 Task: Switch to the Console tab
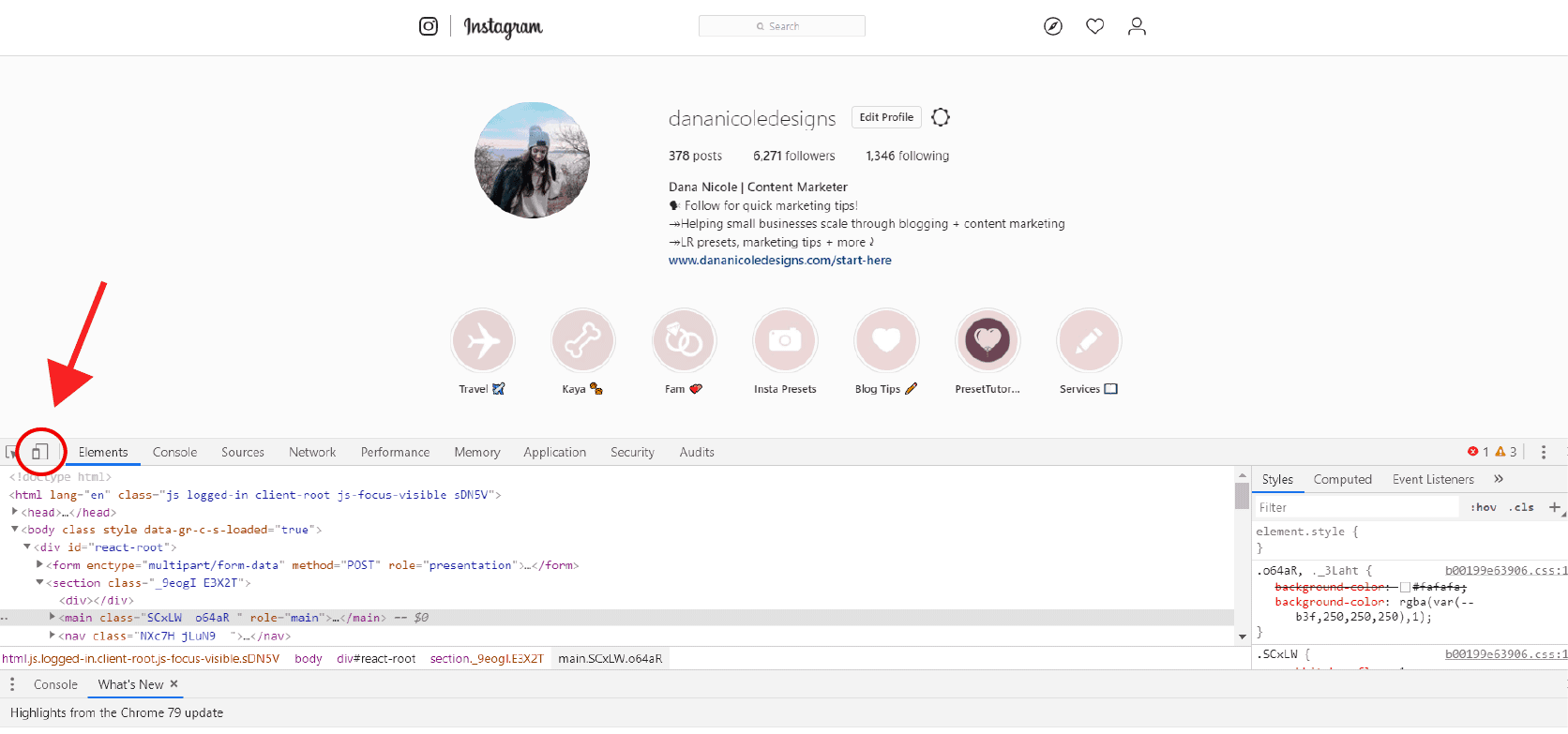(174, 452)
